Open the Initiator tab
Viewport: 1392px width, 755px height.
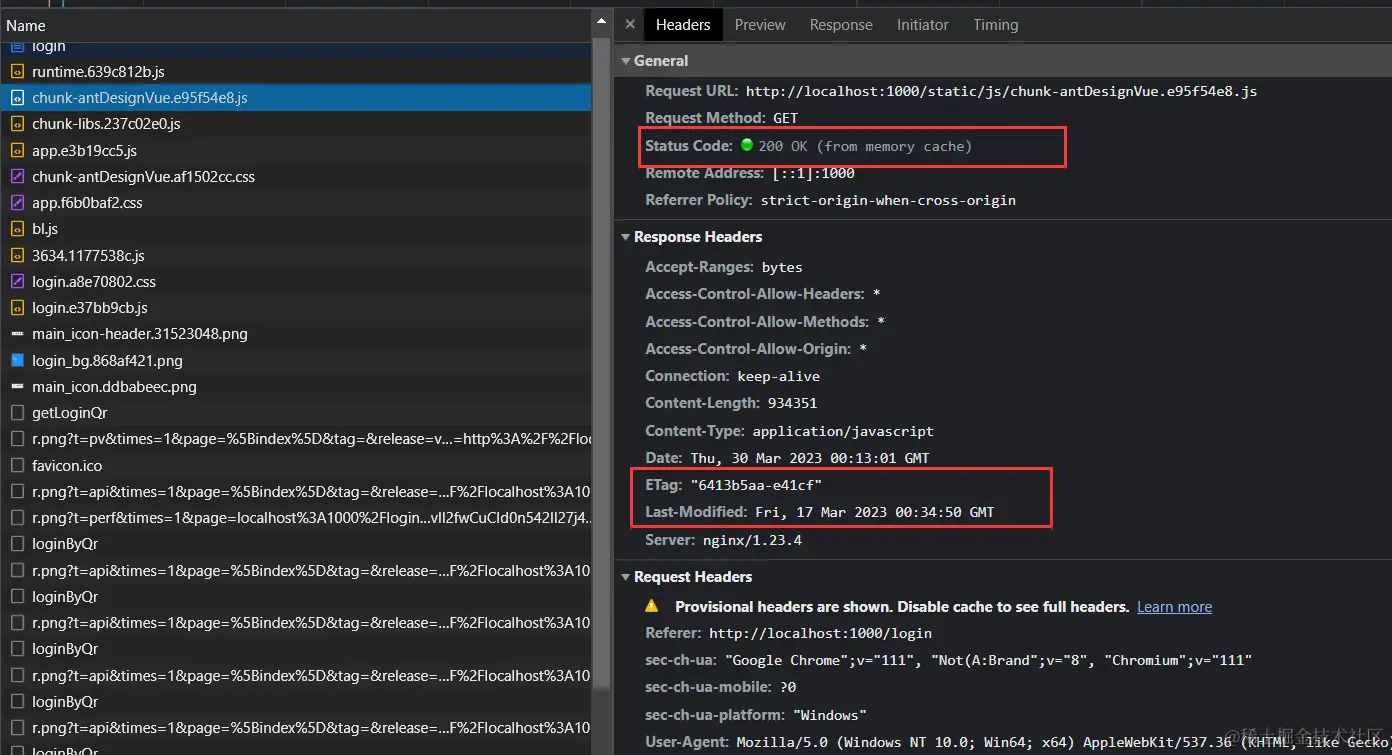[922, 25]
